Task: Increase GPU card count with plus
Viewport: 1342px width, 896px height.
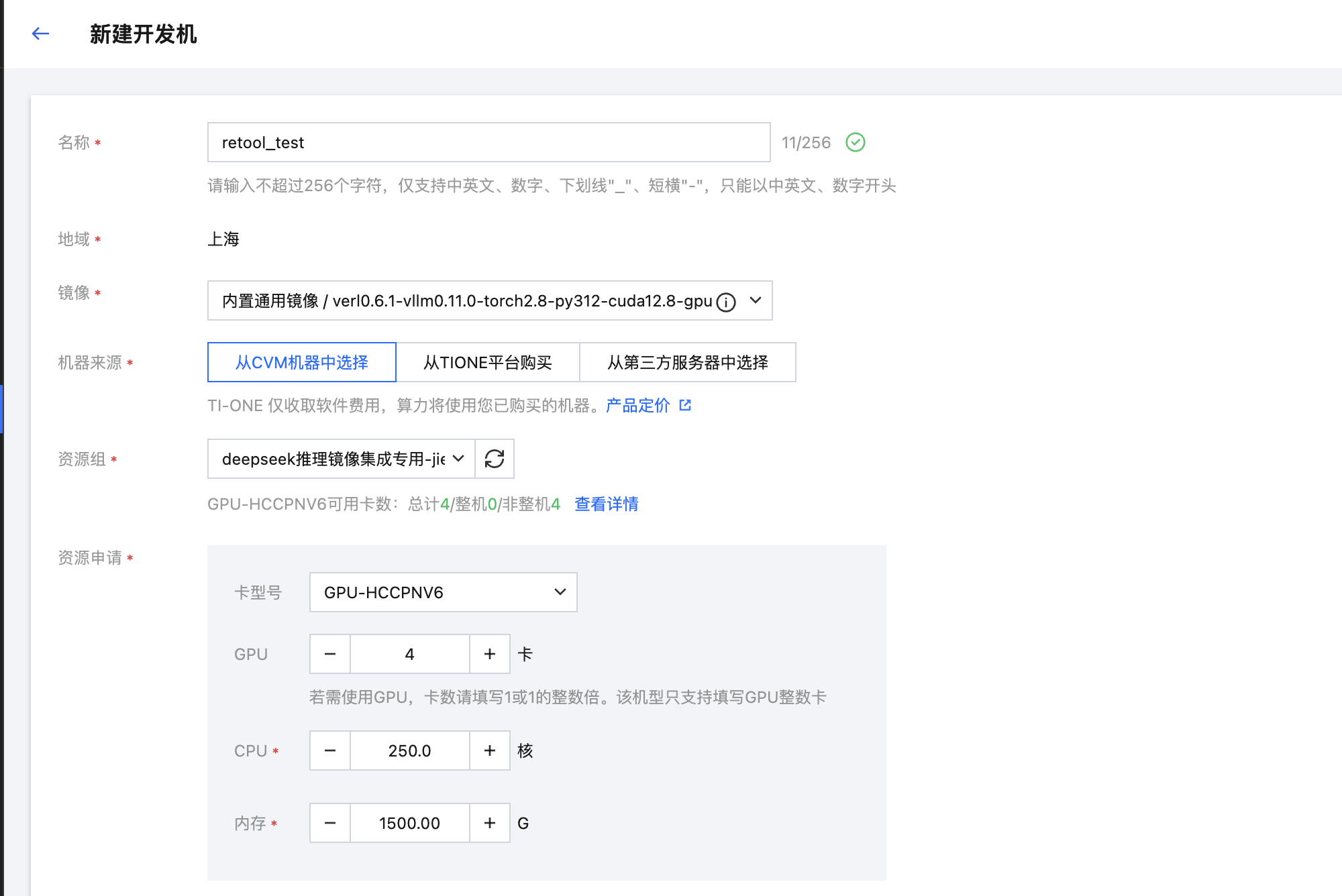Action: pos(490,654)
